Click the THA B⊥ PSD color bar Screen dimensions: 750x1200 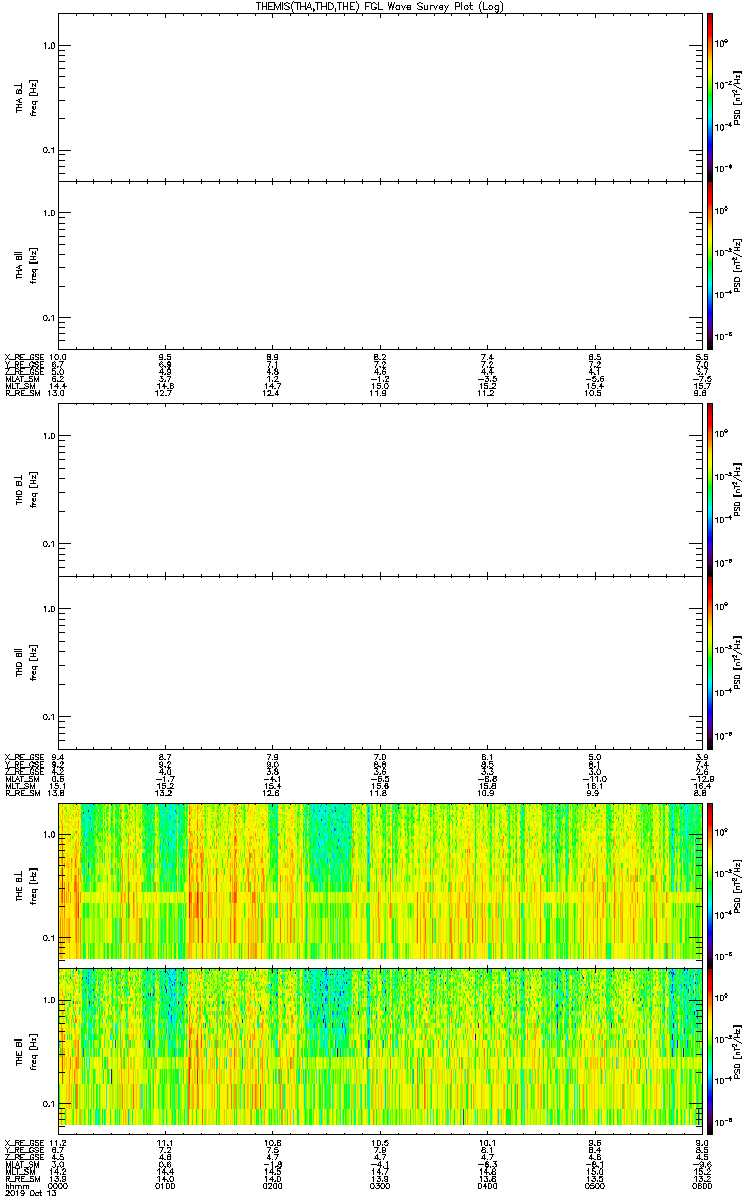[710, 97]
